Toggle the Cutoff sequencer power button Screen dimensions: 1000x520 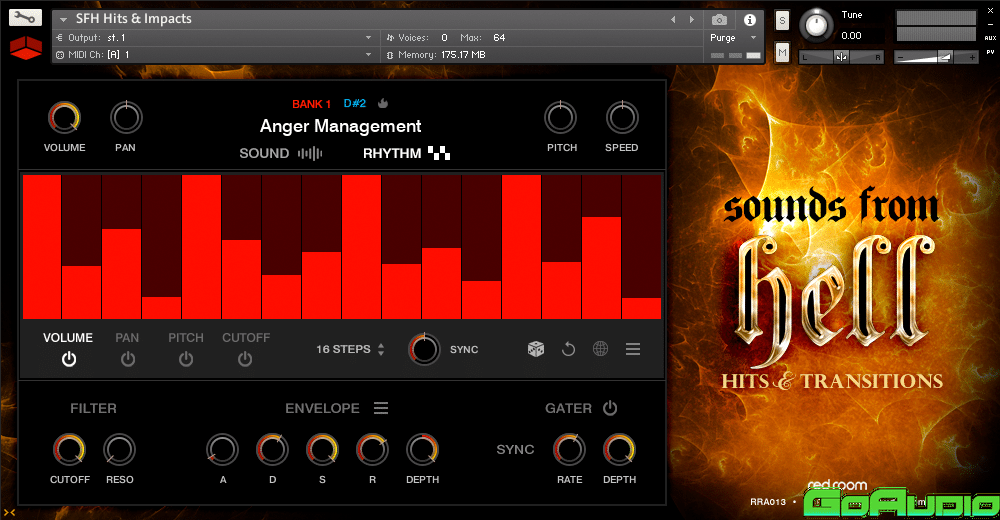click(x=245, y=359)
